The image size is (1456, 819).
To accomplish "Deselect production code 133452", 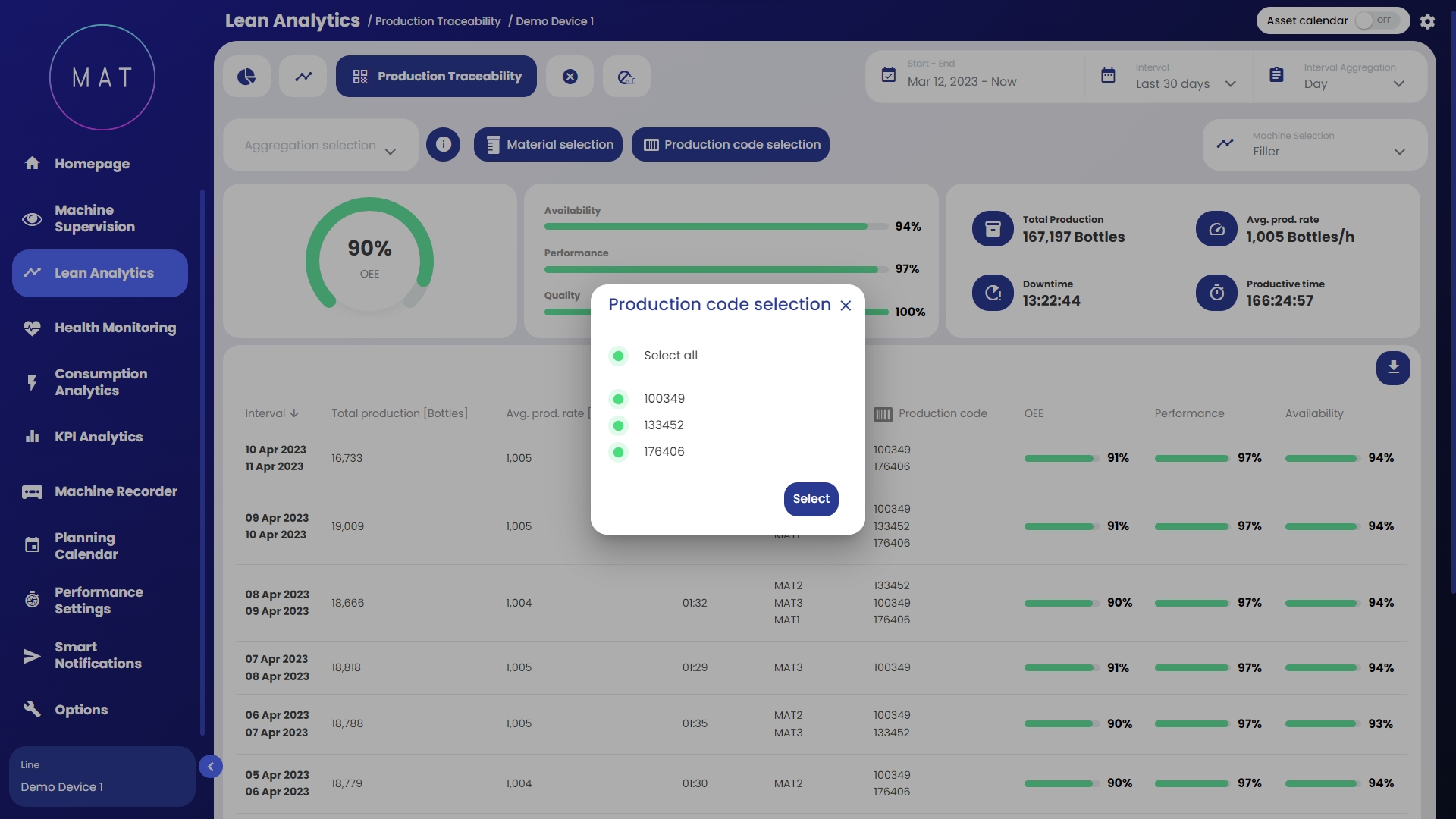I will coord(619,425).
